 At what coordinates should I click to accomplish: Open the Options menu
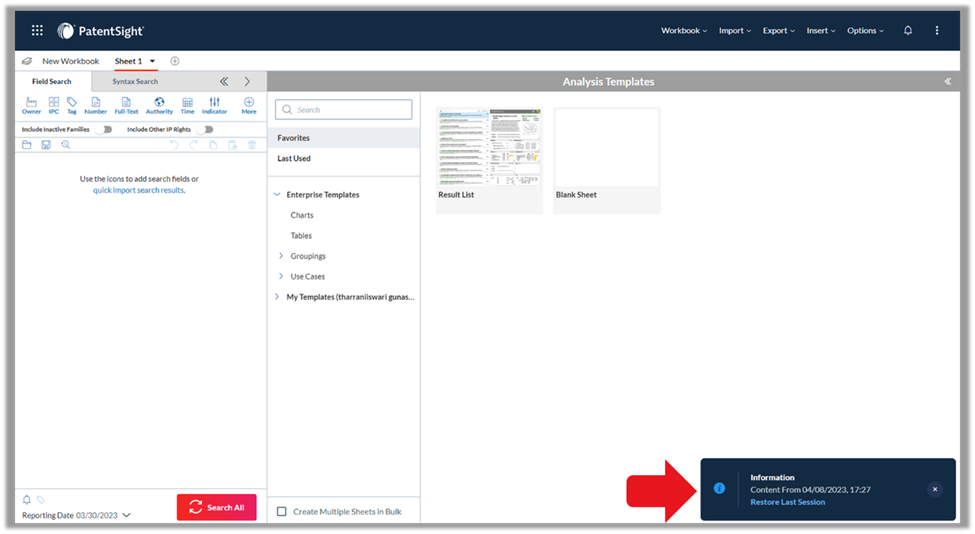865,30
